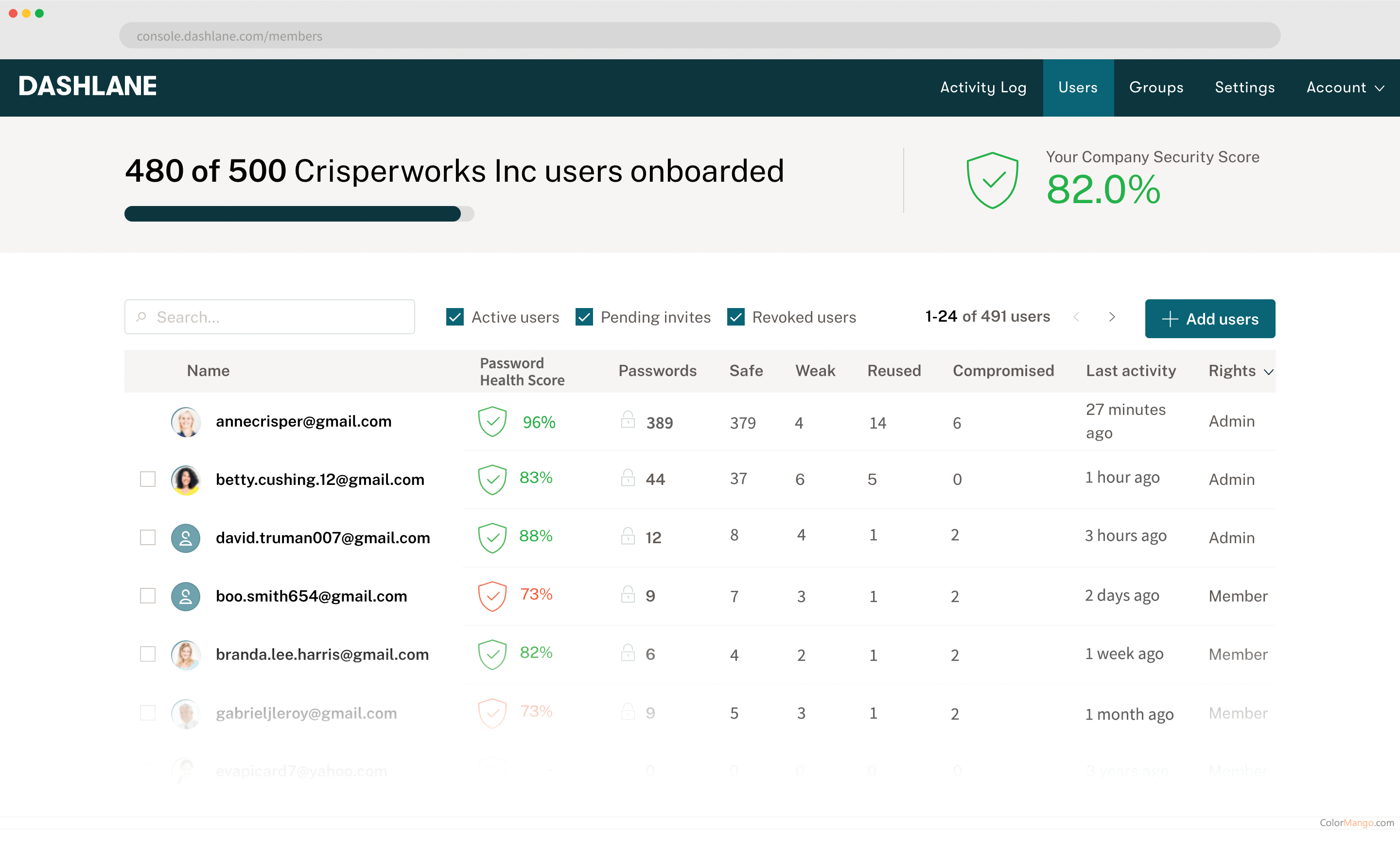1400x860 pixels.
Task: Click the 96% health score value
Action: pos(539,423)
